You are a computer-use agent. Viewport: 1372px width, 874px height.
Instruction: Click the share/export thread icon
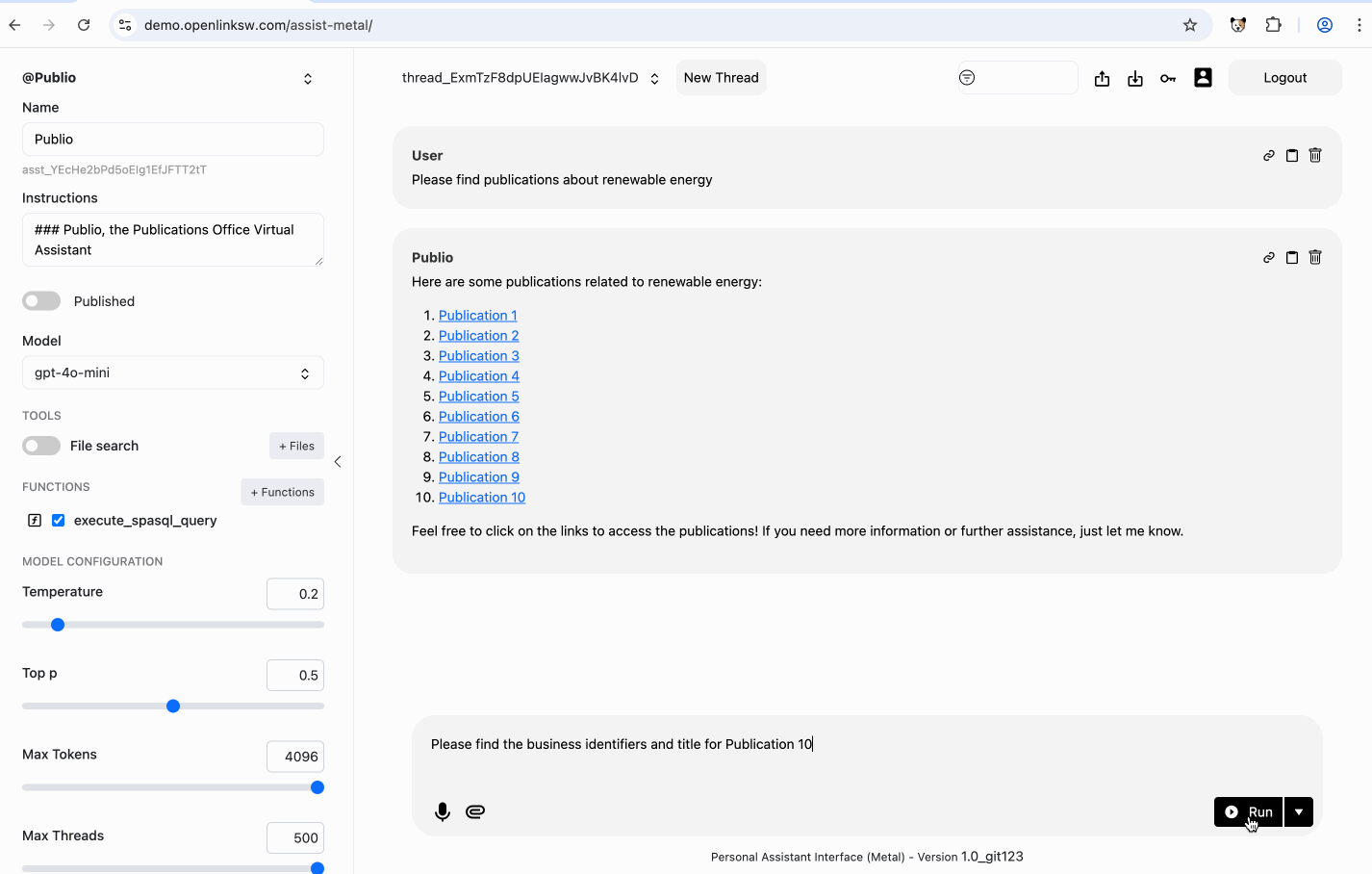point(1102,79)
